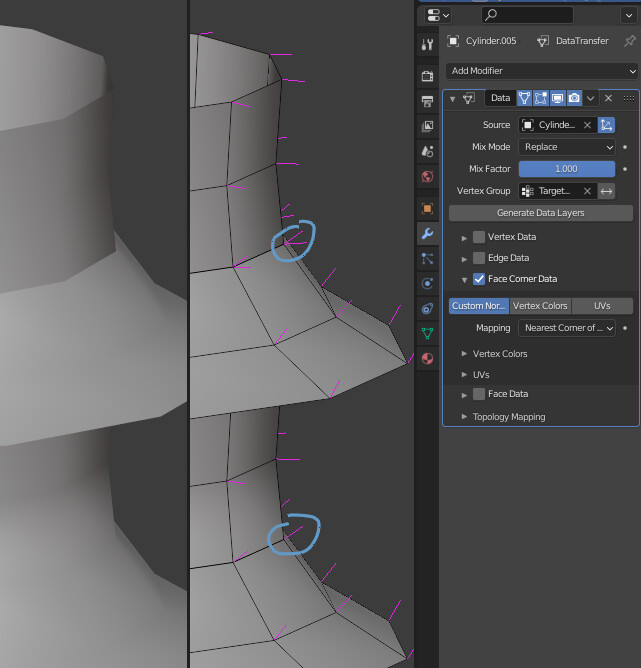
Task: Grab the modifier panel drag handle dots
Action: click(x=629, y=98)
